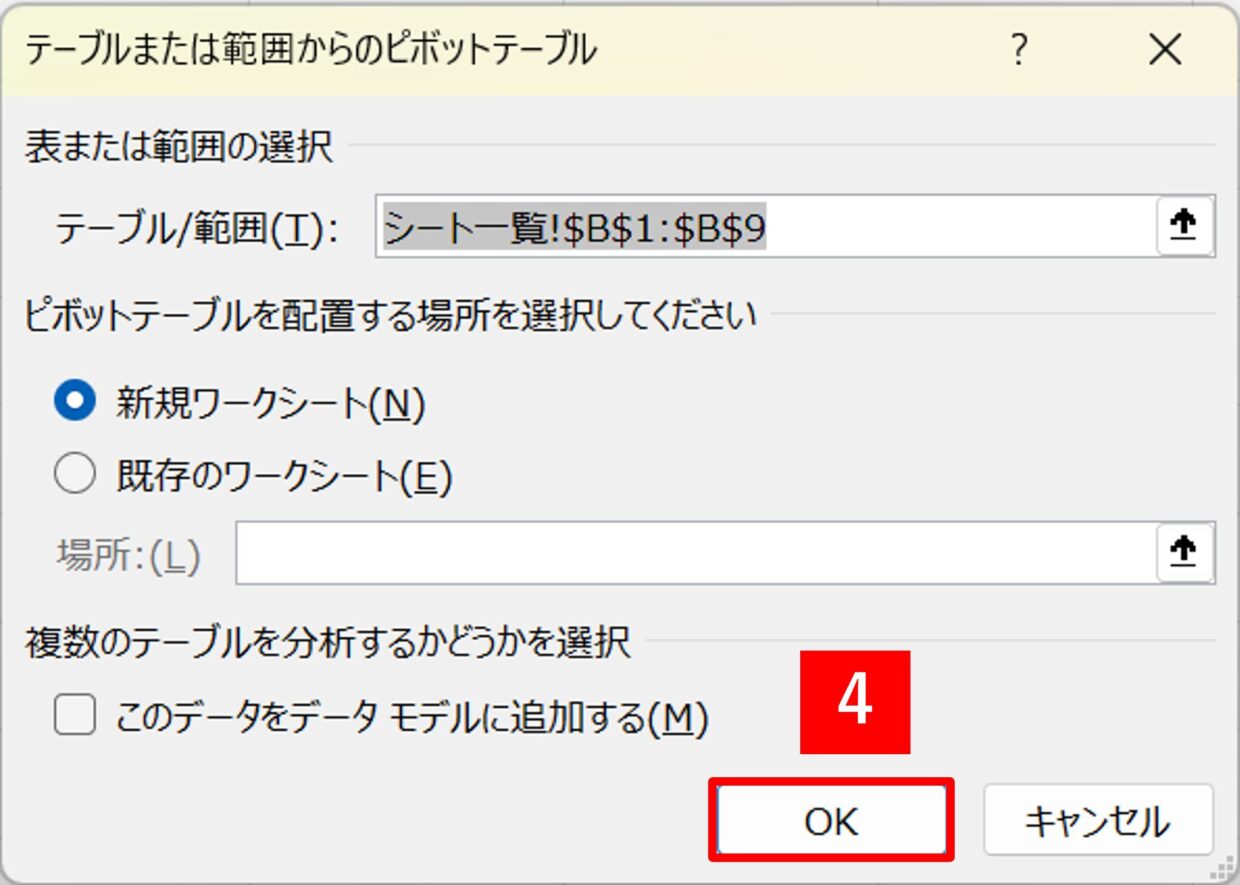Click the 新規ワークシート(N) label text

pyautogui.click(x=271, y=403)
